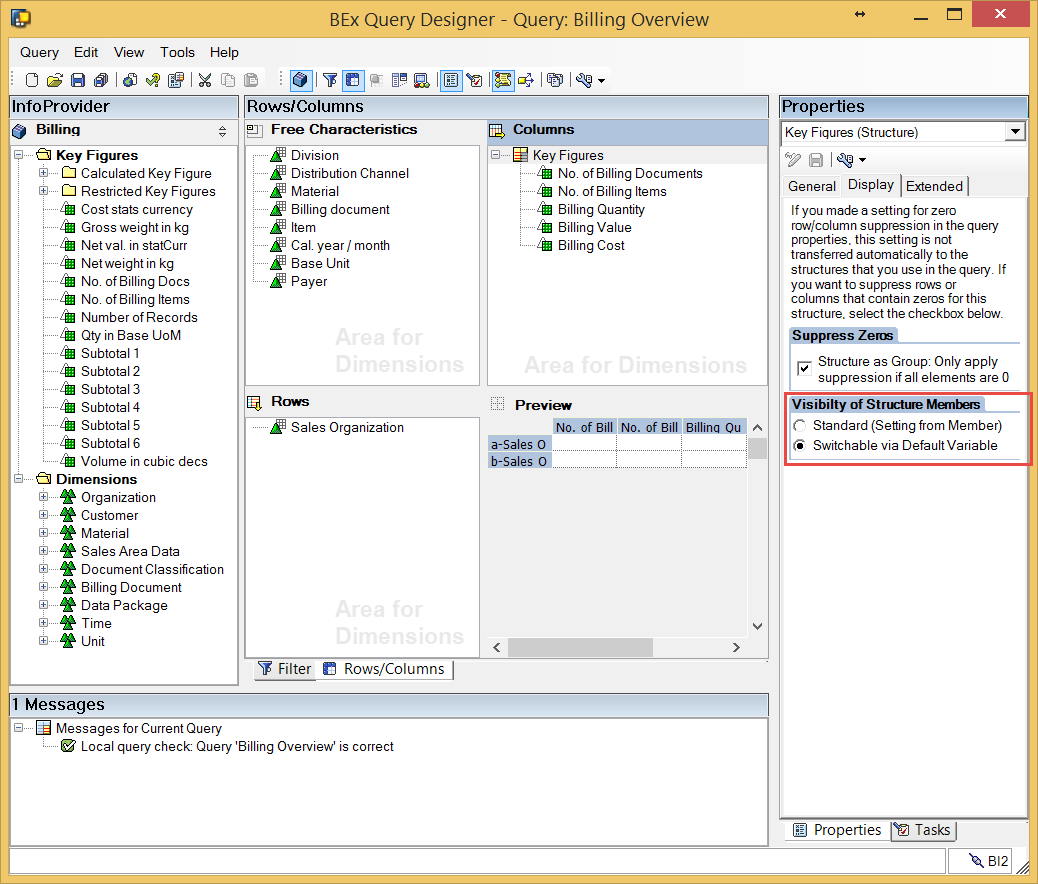Publish the query on the web

(130, 80)
